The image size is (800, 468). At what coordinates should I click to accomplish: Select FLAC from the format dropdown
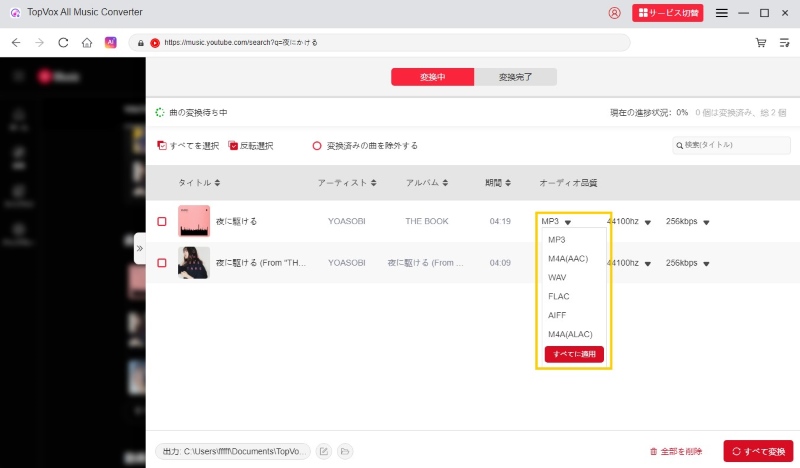[559, 296]
